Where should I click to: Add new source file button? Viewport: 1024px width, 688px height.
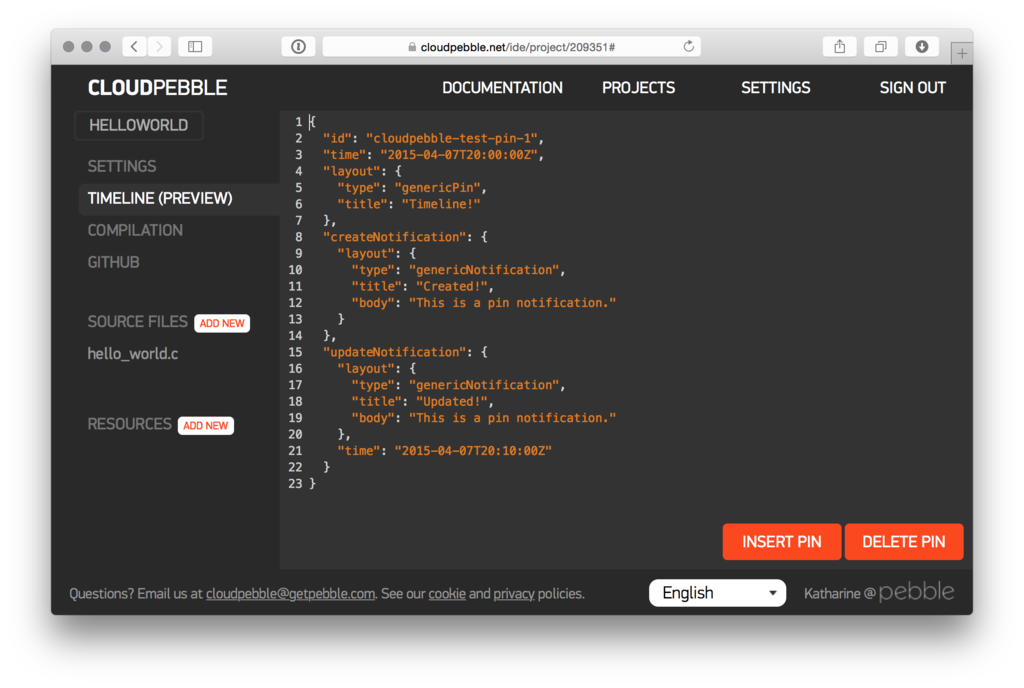click(x=222, y=323)
